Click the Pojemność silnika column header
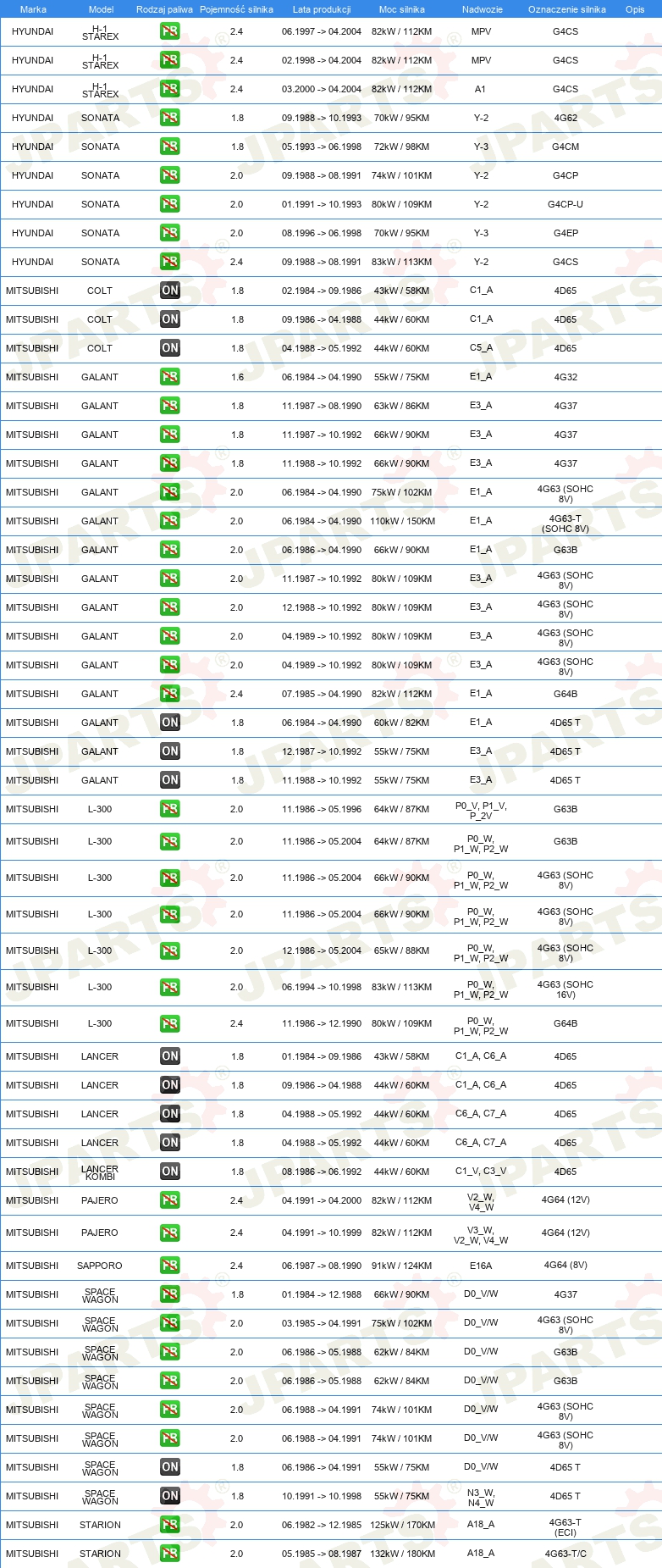 (x=236, y=9)
